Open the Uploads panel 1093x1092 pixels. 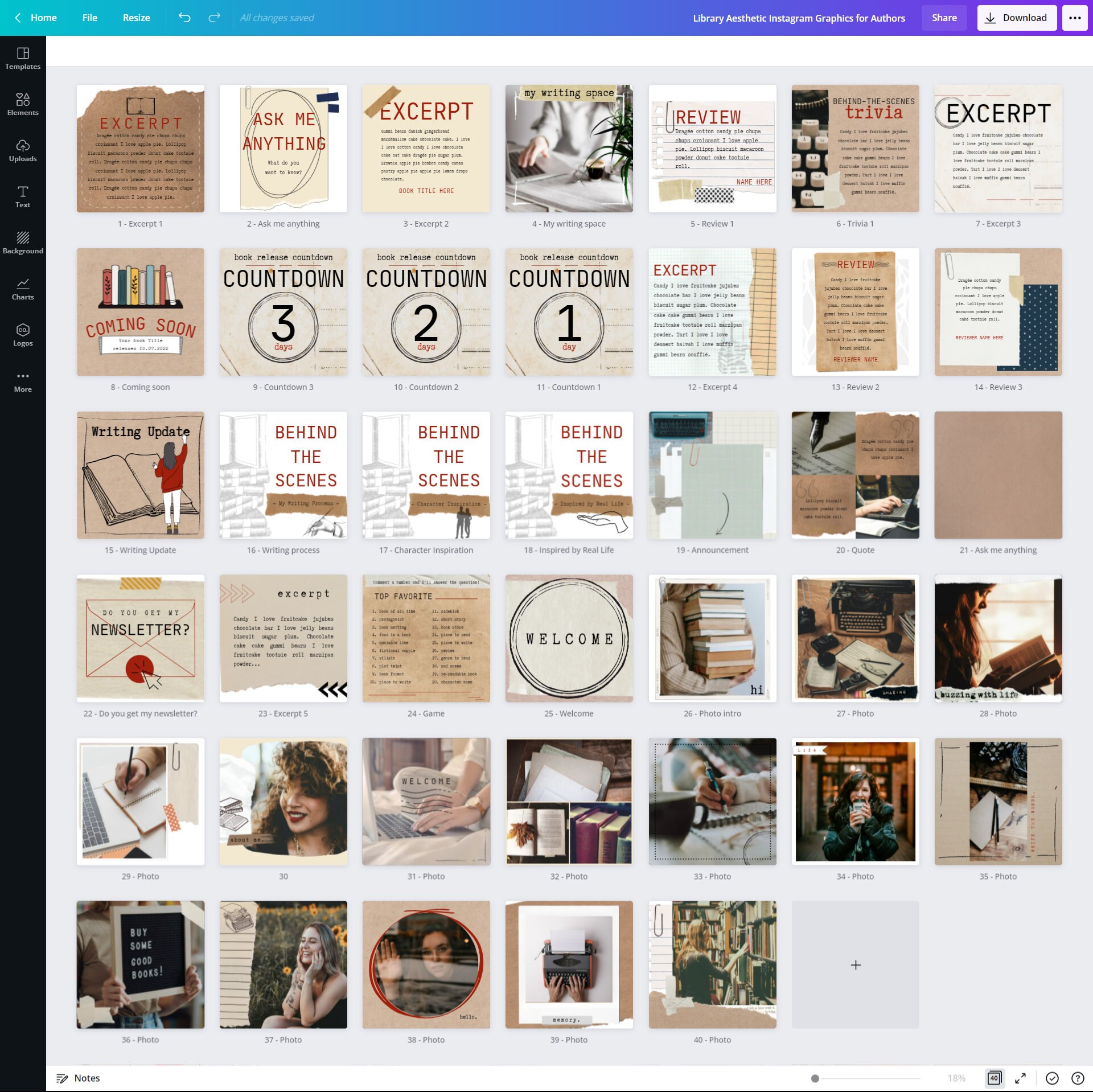pyautogui.click(x=23, y=151)
